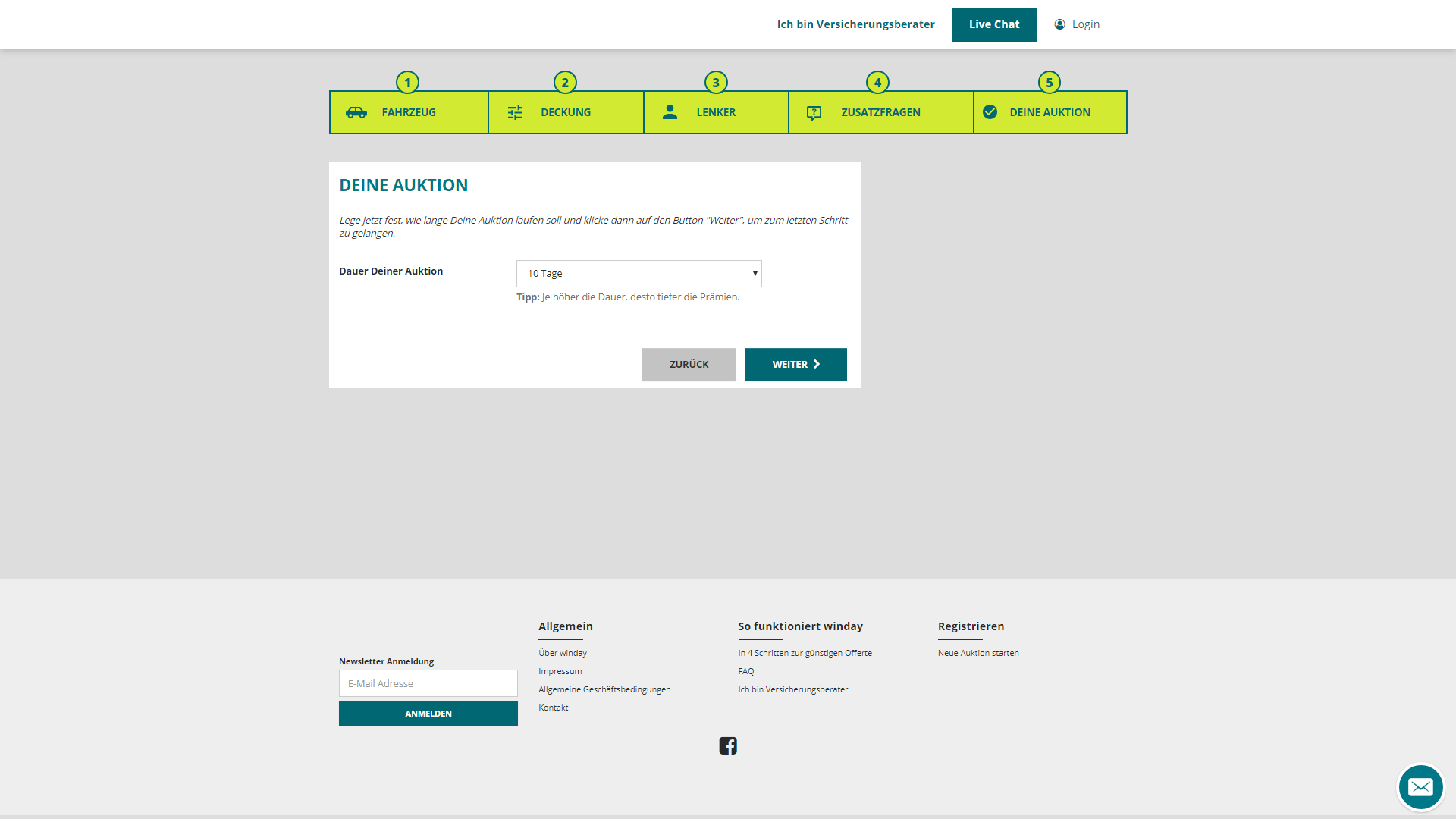Focus the E-Mail Adresse field
Image resolution: width=1456 pixels, height=819 pixels.
[428, 683]
